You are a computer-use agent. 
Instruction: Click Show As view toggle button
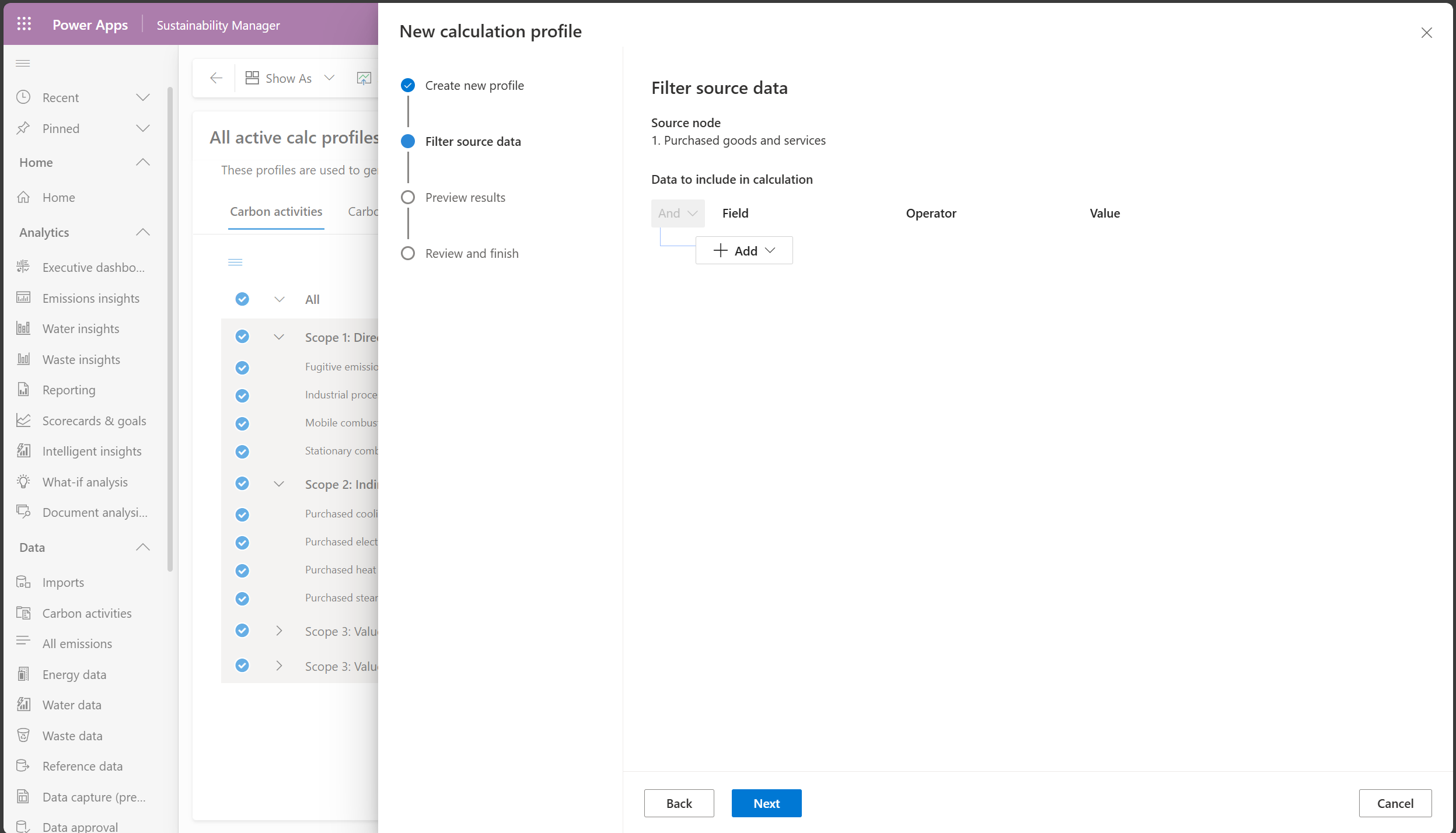click(288, 77)
